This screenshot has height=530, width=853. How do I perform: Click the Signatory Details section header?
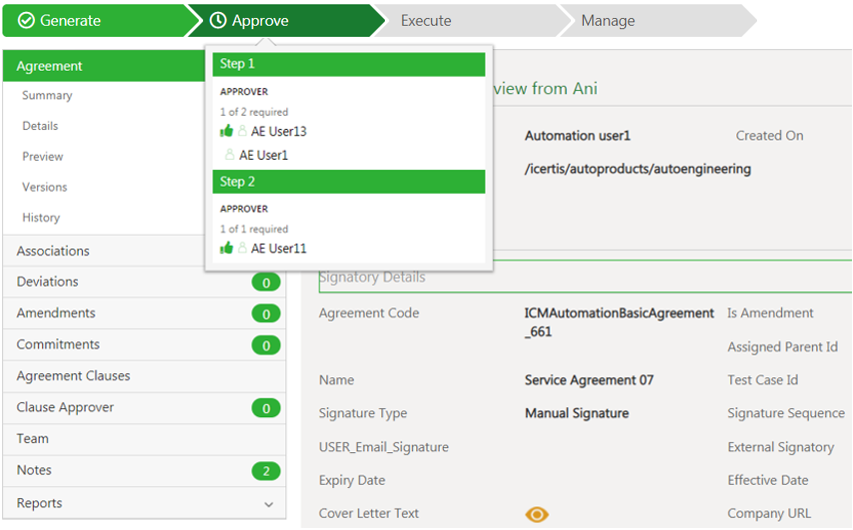coord(372,277)
